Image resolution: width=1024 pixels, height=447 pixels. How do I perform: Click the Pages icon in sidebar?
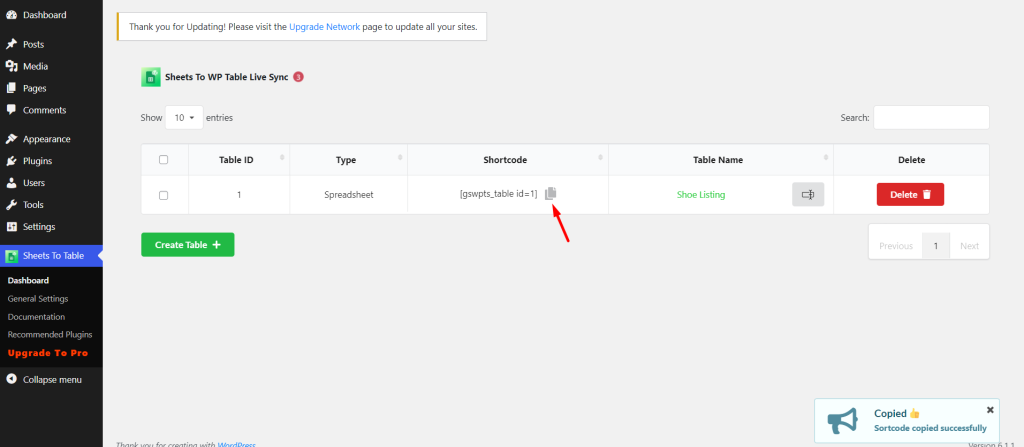click(x=11, y=88)
